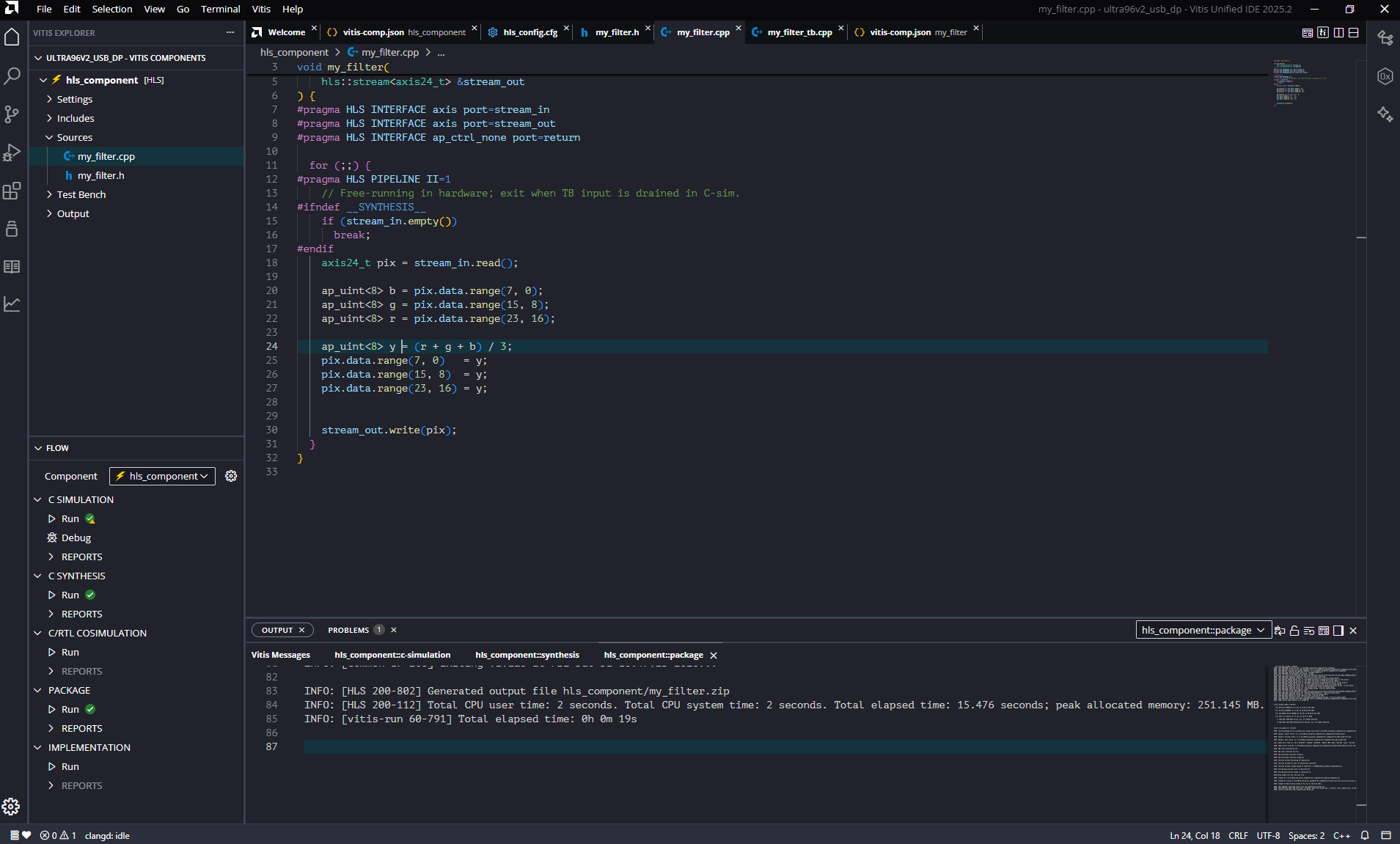The width and height of the screenshot is (1400, 844).
Task: Toggle output scroll lock
Action: click(1294, 631)
